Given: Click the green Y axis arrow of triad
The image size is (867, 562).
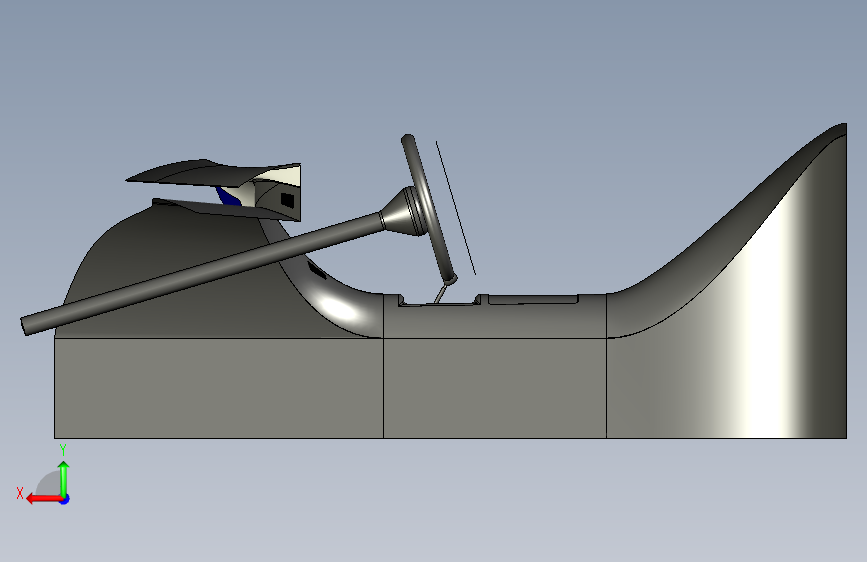Looking at the screenshot, I should 64,479.
